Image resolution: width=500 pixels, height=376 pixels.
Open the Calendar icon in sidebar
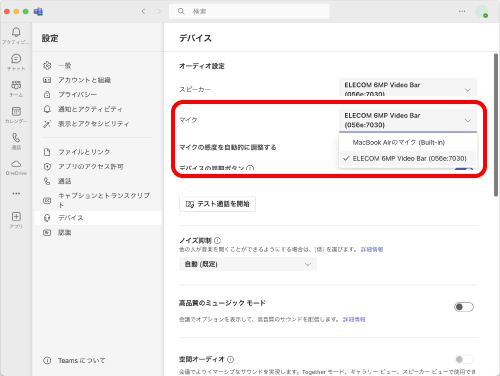pyautogui.click(x=16, y=111)
